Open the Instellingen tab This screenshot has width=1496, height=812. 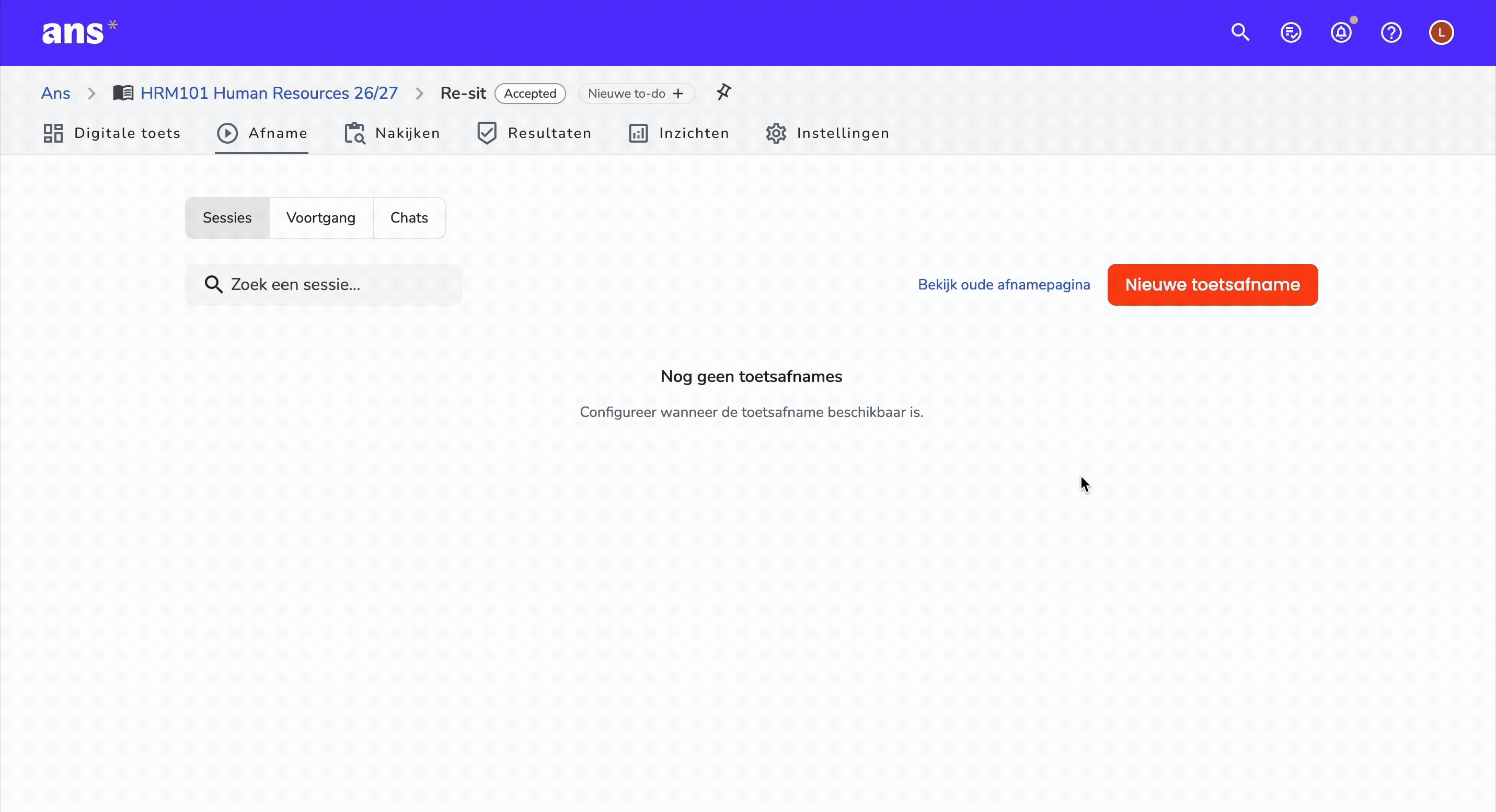point(827,133)
